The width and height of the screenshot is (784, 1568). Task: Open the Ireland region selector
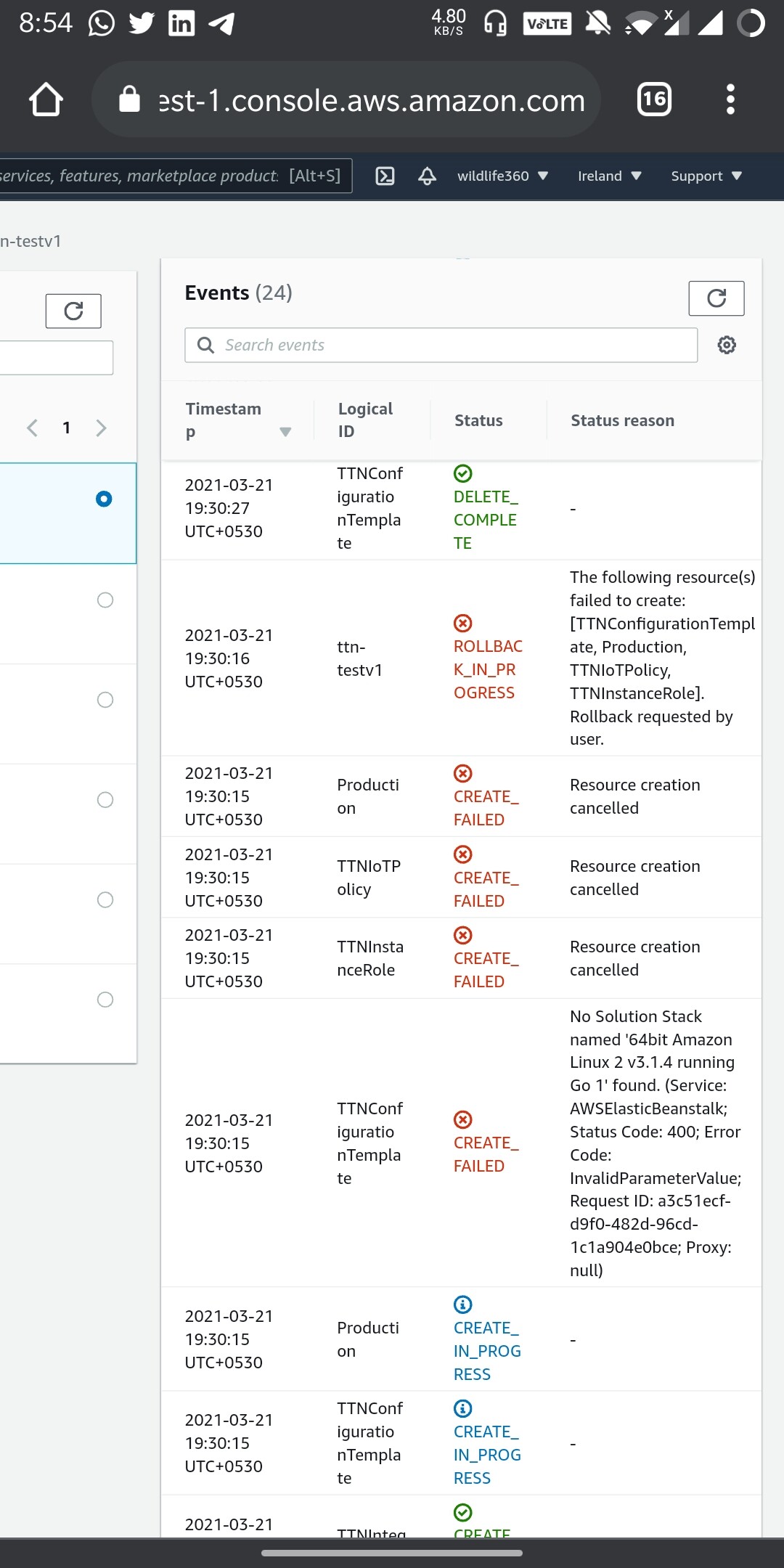coord(608,176)
